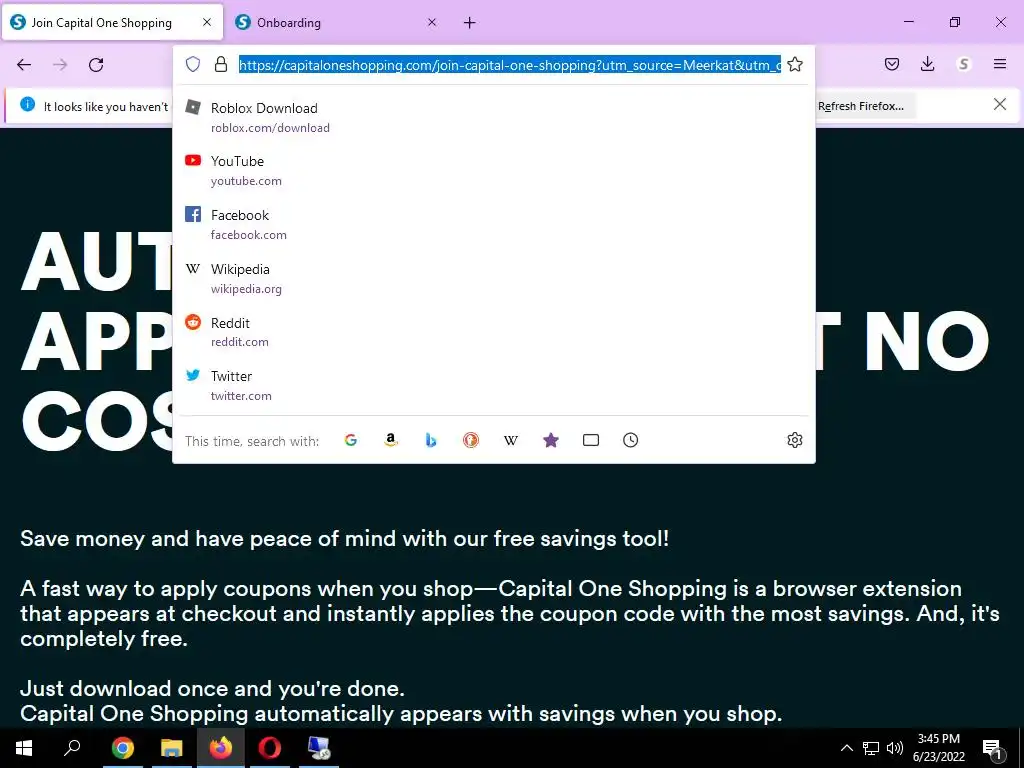This screenshot has width=1024, height=768.
Task: Choose the Roblox Download suggestion
Action: click(x=493, y=118)
